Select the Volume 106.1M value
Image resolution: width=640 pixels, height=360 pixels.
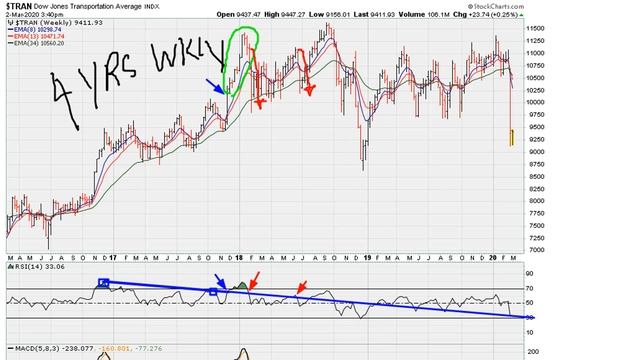point(424,14)
